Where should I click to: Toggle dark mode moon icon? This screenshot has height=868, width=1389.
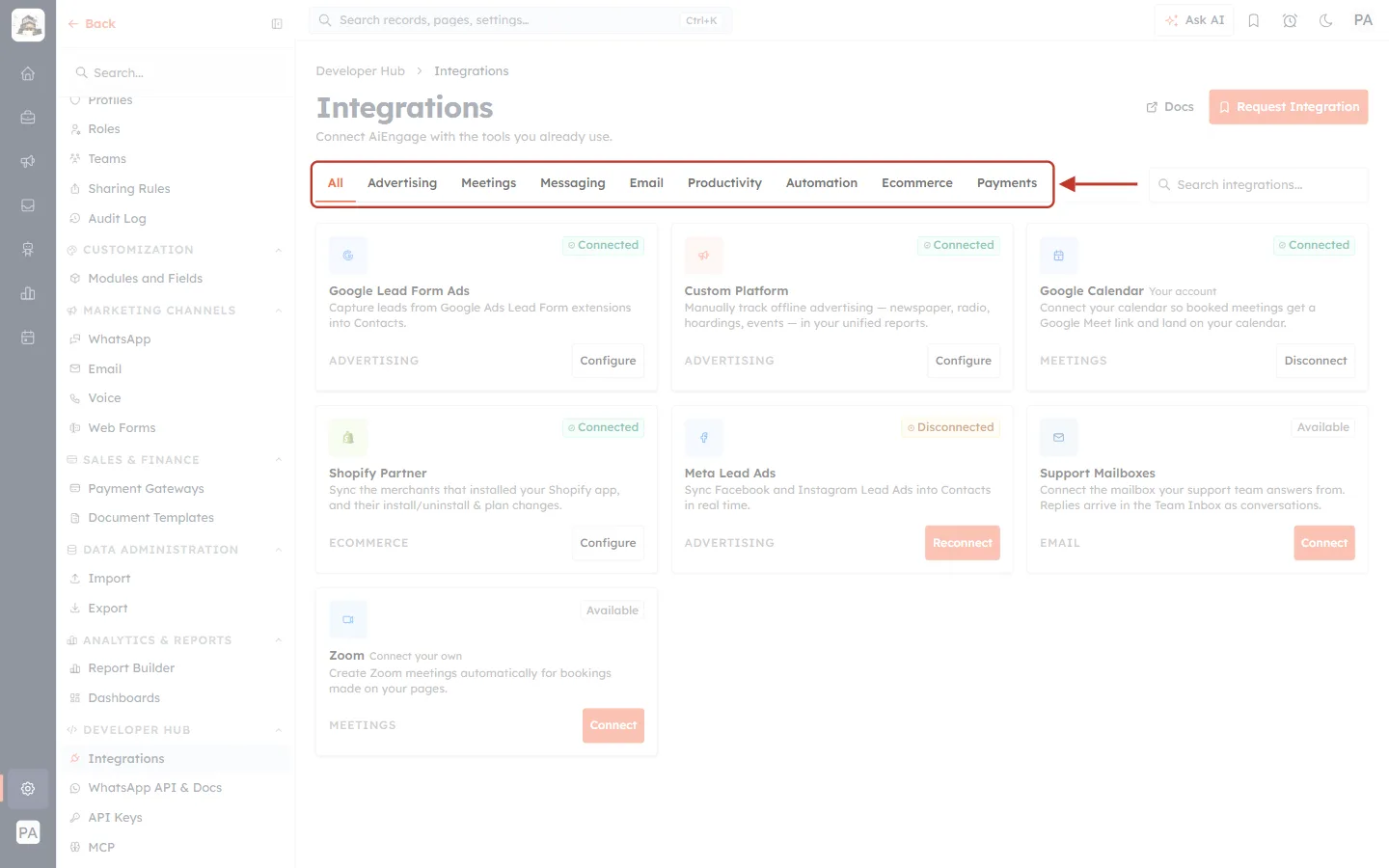(1326, 20)
